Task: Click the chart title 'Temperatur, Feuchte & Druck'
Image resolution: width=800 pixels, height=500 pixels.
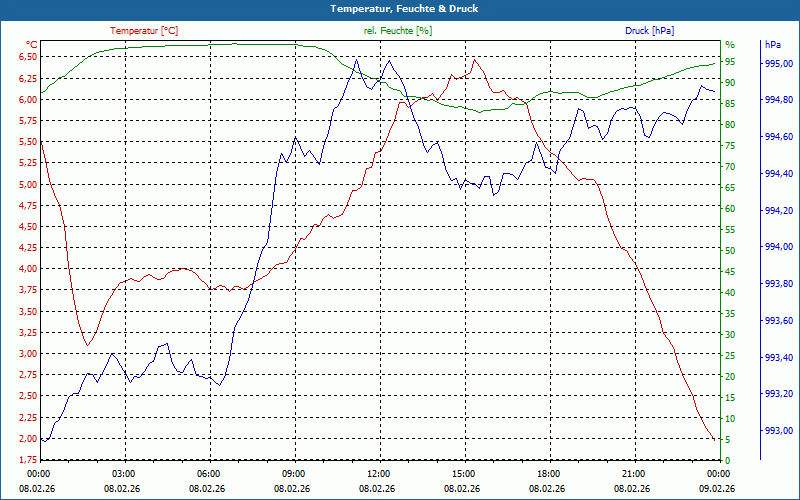Action: (404, 9)
